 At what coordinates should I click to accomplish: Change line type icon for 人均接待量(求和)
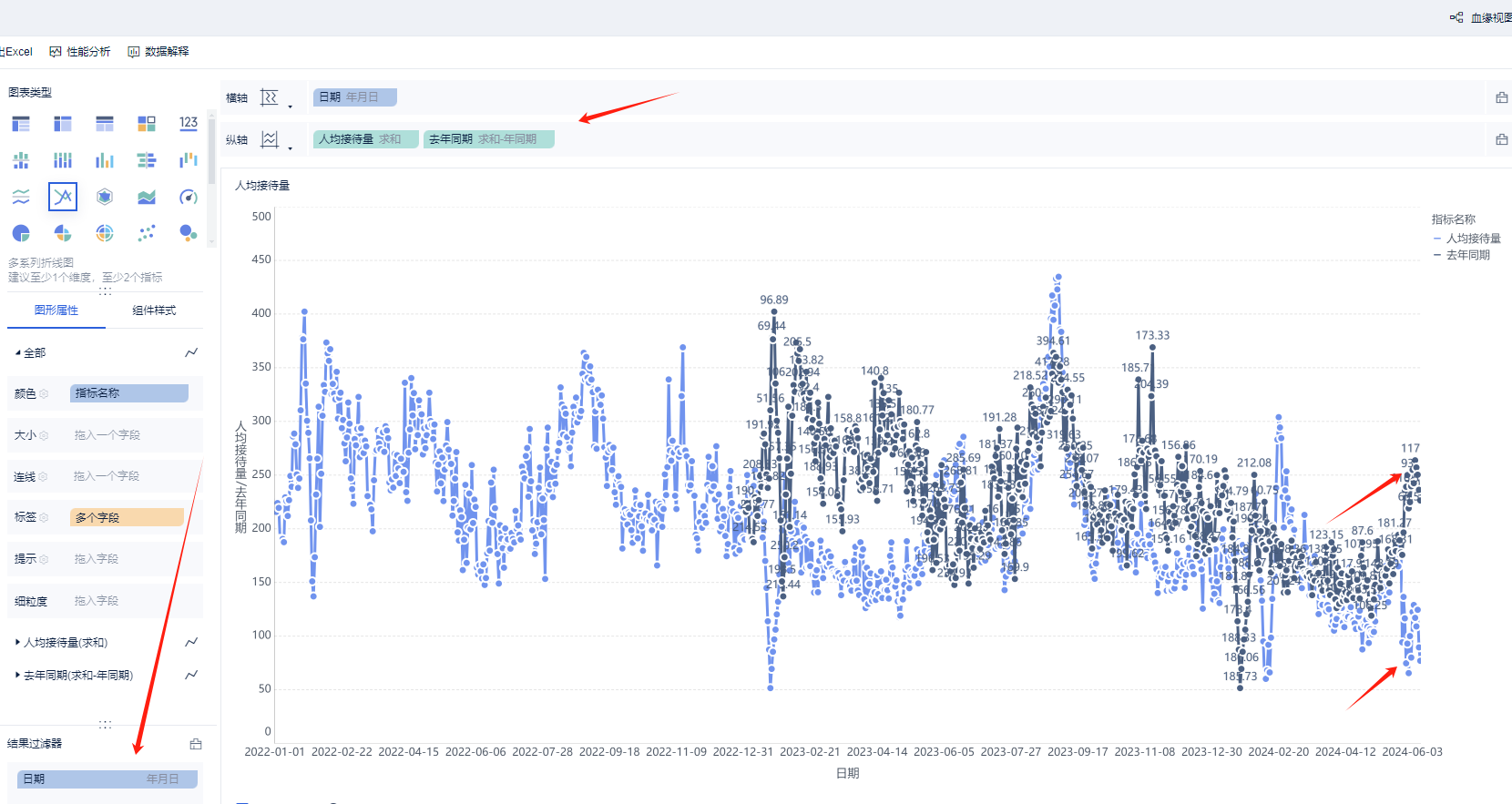tap(191, 642)
